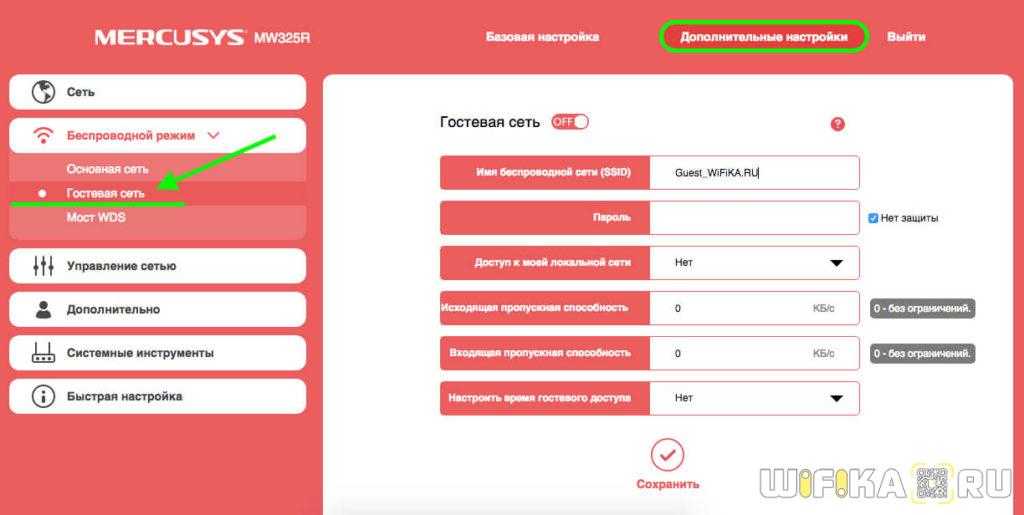The width and height of the screenshot is (1024, 515).
Task: Collapse the Беспроводной режим chevron
Action: click(213, 136)
